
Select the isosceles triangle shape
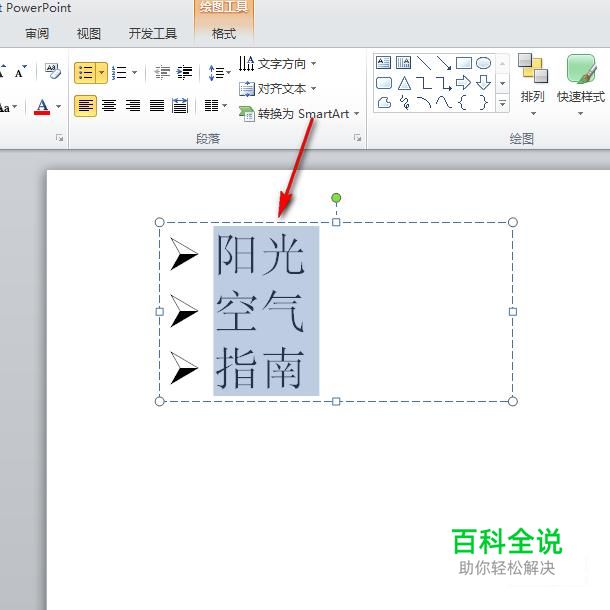click(404, 82)
